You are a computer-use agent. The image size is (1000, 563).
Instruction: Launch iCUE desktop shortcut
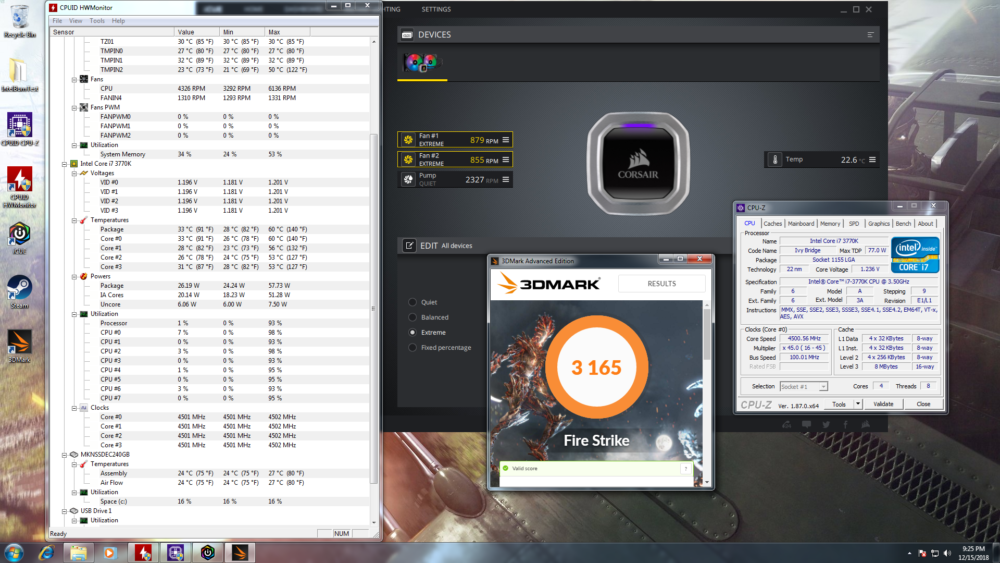pyautogui.click(x=19, y=238)
